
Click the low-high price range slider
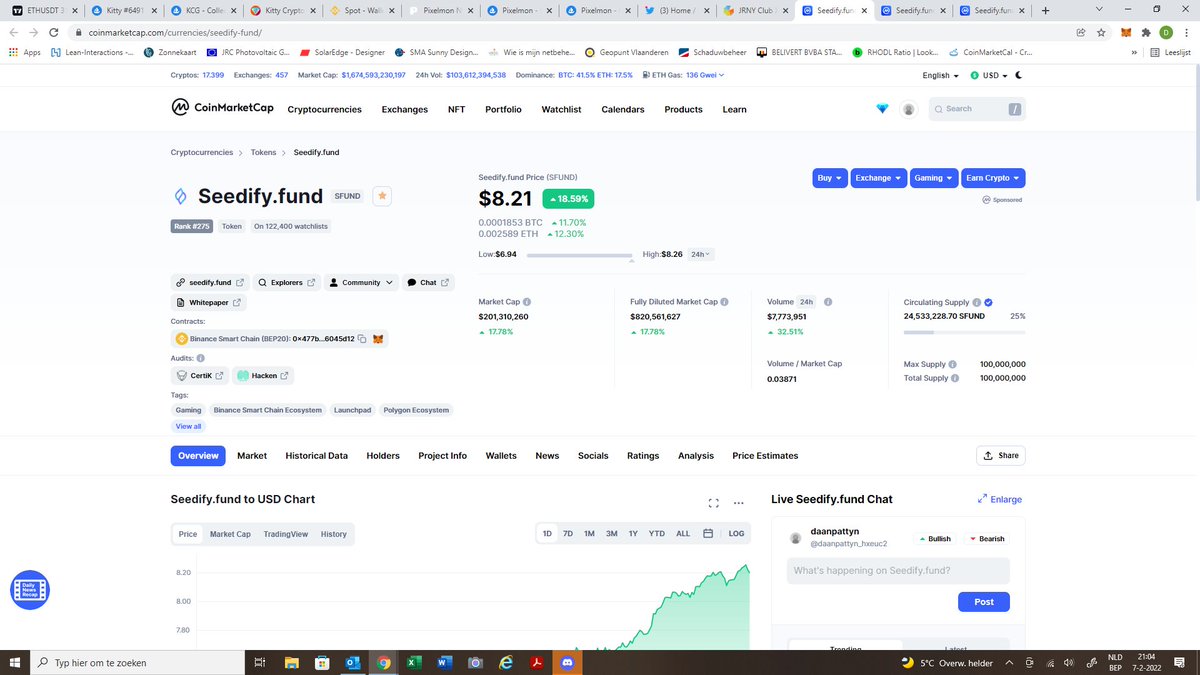(x=579, y=256)
